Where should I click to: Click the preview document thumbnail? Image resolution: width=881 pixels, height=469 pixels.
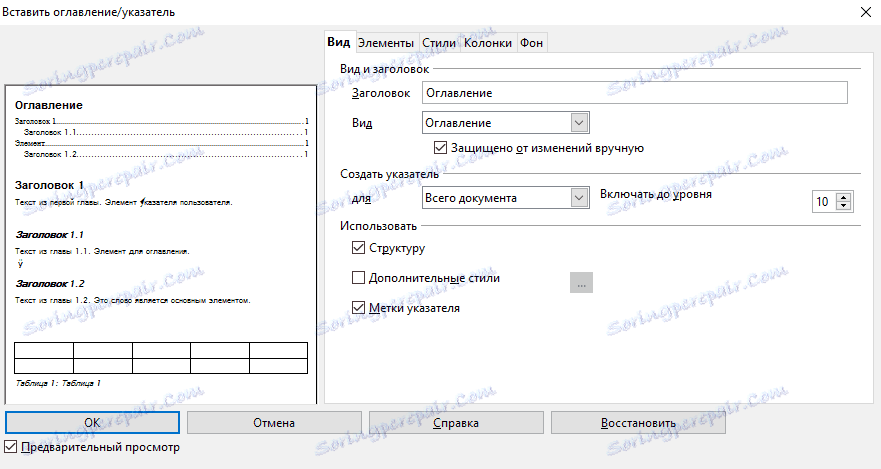(161, 244)
